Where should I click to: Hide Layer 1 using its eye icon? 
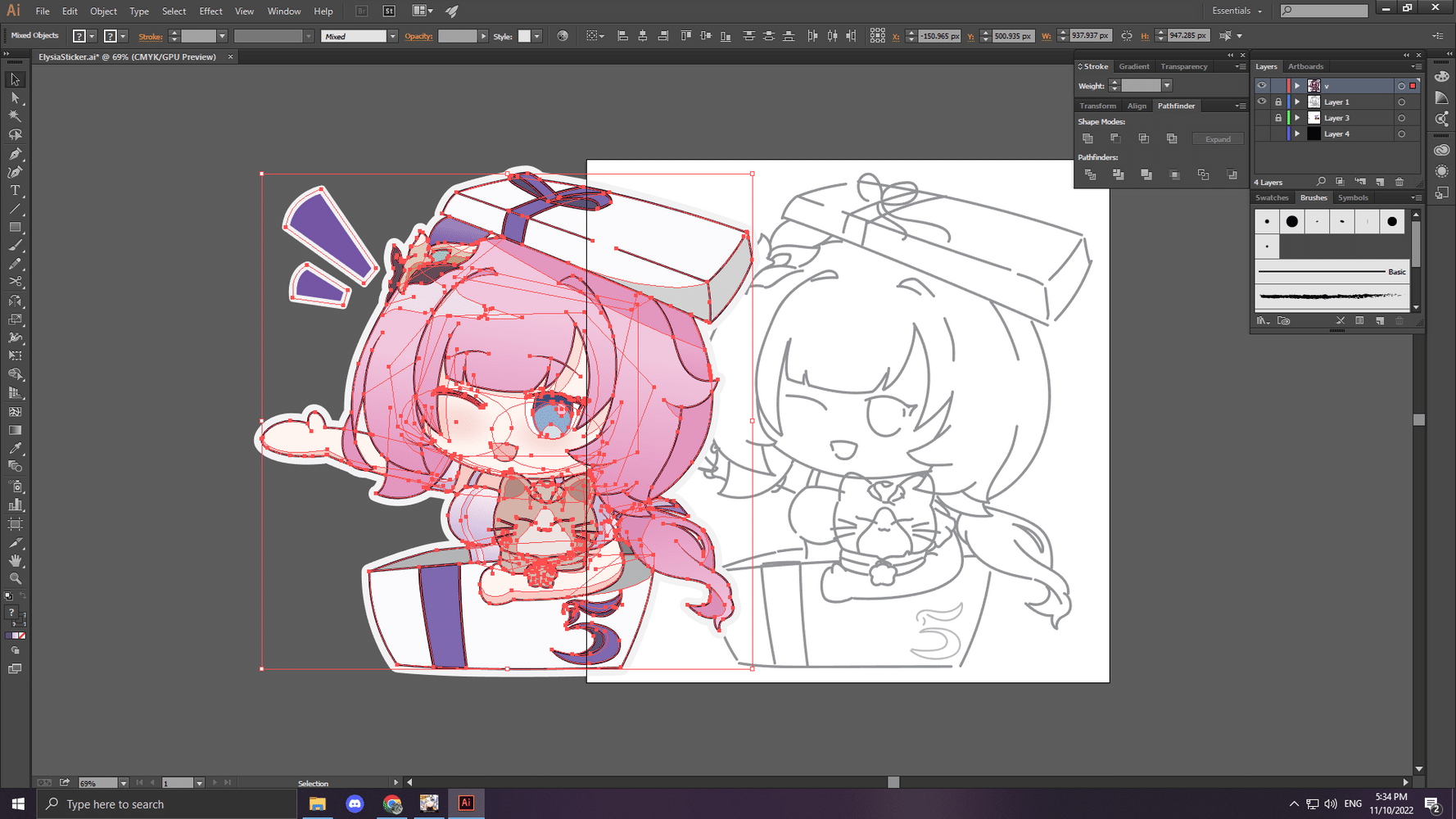1261,102
